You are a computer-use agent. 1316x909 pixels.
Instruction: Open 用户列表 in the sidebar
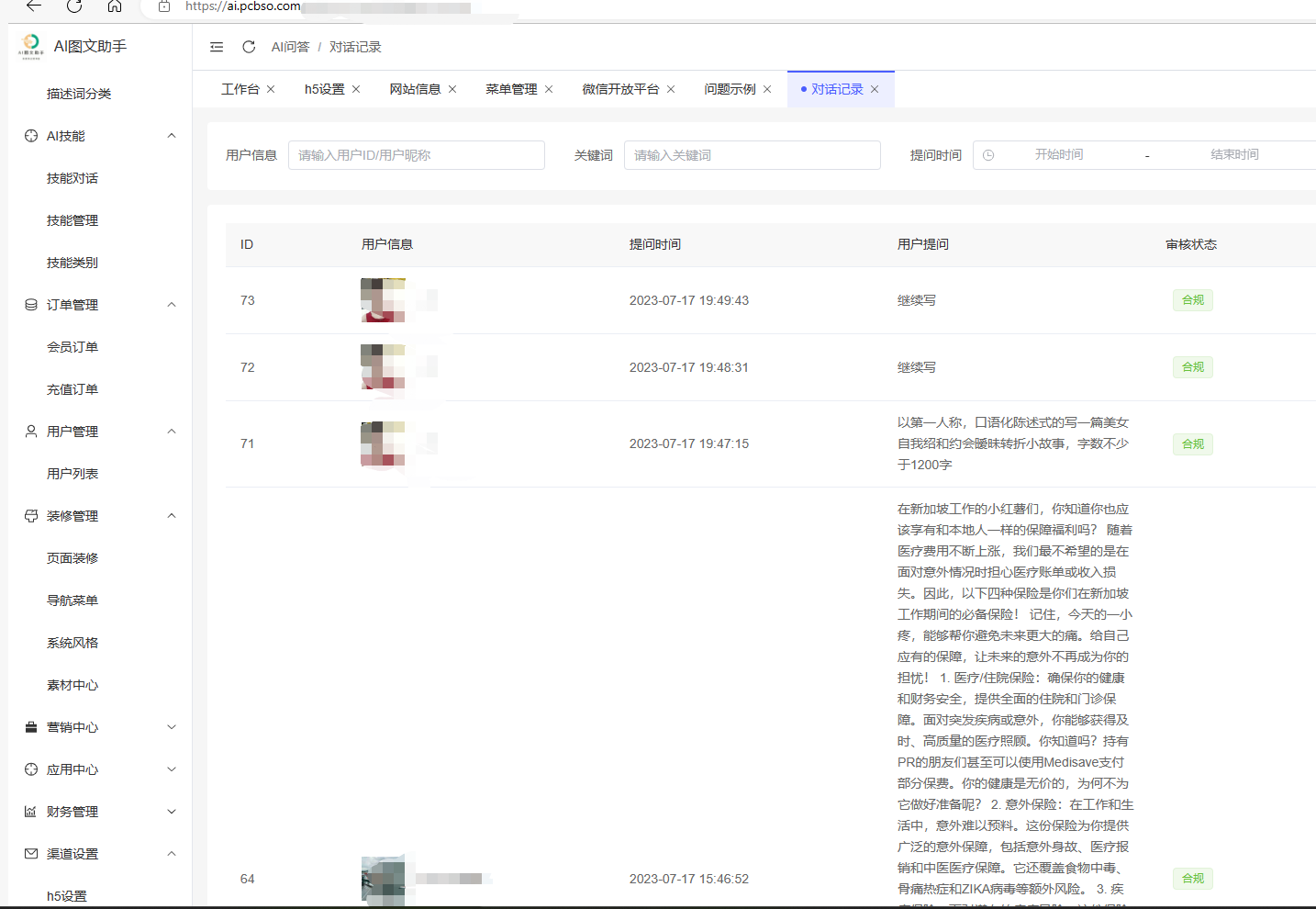coord(72,474)
